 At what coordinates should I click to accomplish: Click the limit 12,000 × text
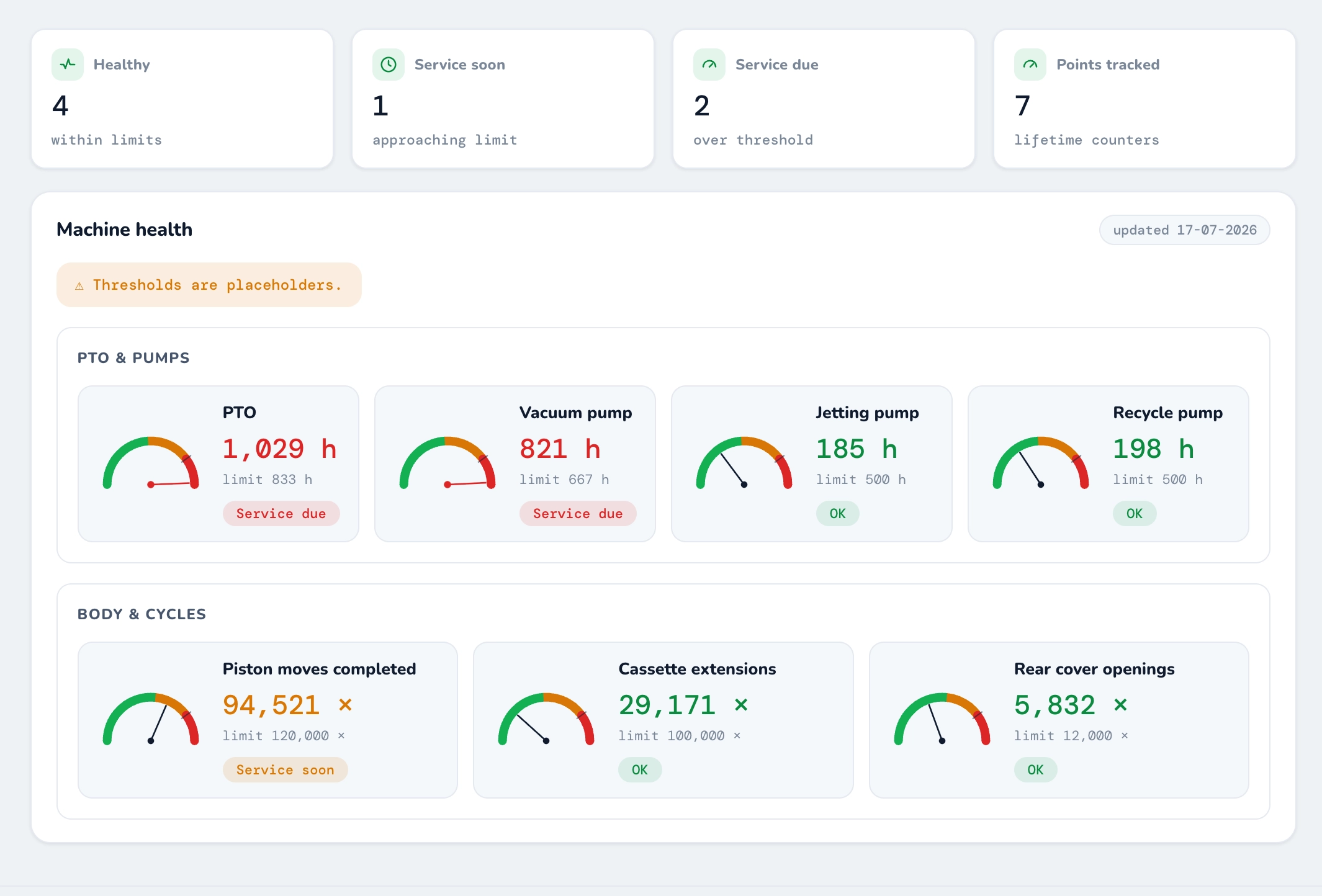1071,736
